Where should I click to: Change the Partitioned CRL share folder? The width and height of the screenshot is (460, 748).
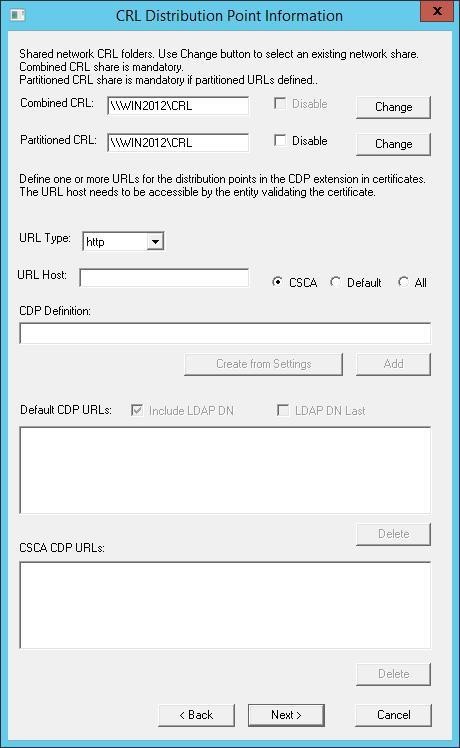[393, 144]
